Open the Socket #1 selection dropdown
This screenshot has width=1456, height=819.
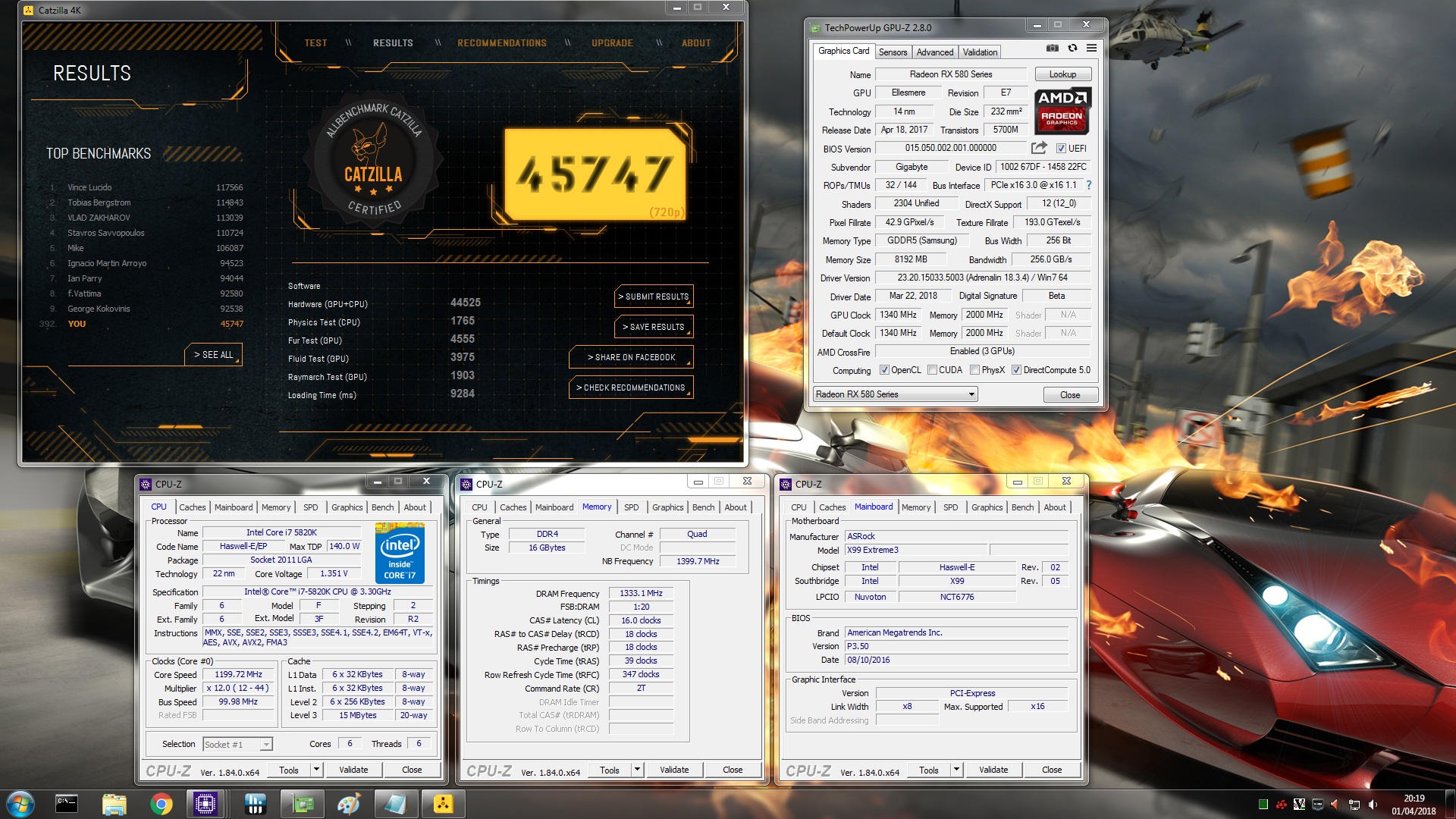(x=237, y=745)
